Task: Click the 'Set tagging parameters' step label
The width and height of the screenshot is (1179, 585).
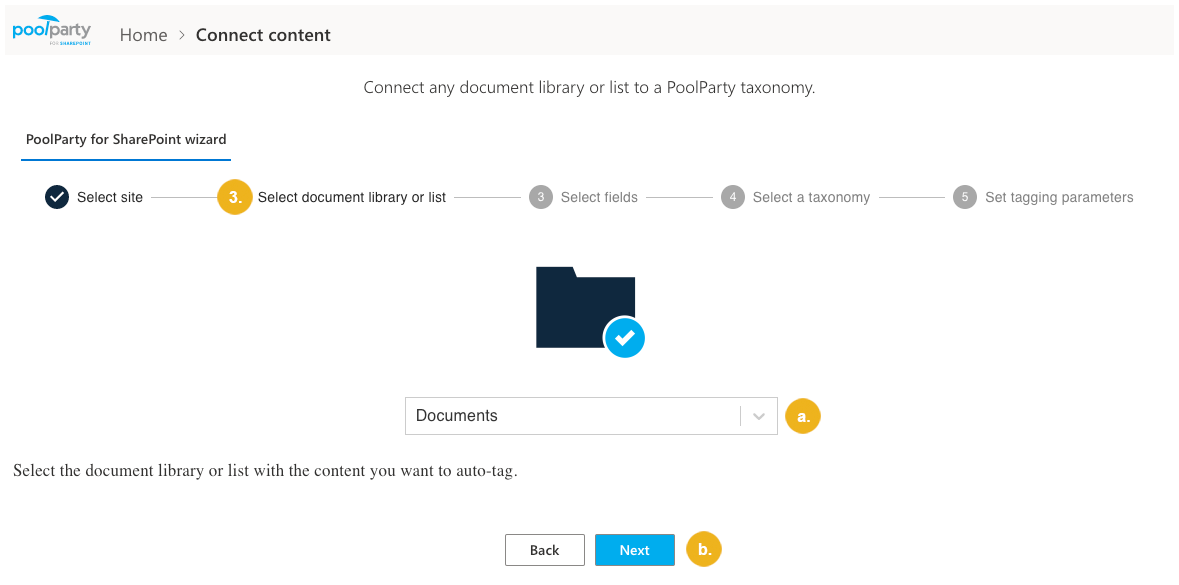Action: click(1059, 197)
